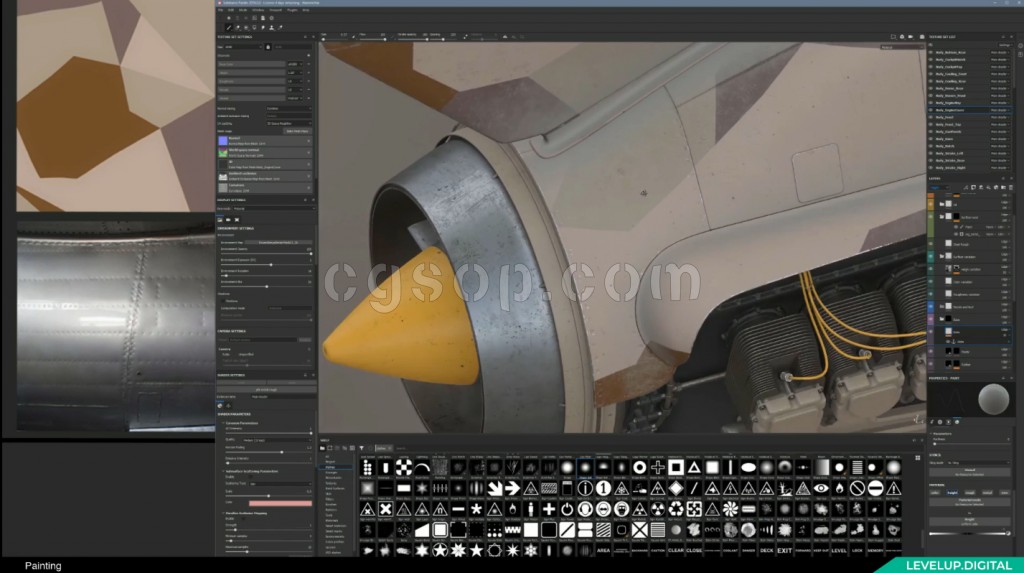Screen dimensions: 1024x573
Task: Click the shelf filter funnel icon
Action: [x=361, y=448]
